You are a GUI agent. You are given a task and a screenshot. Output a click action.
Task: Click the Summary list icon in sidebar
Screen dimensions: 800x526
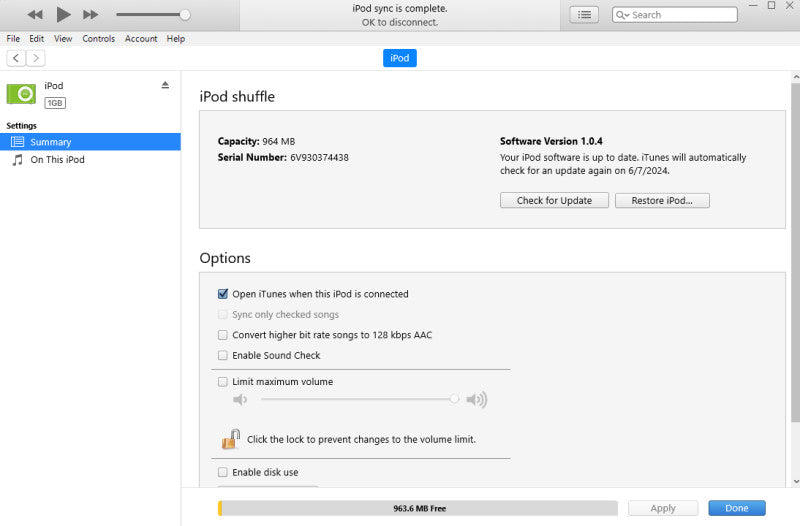click(17, 142)
